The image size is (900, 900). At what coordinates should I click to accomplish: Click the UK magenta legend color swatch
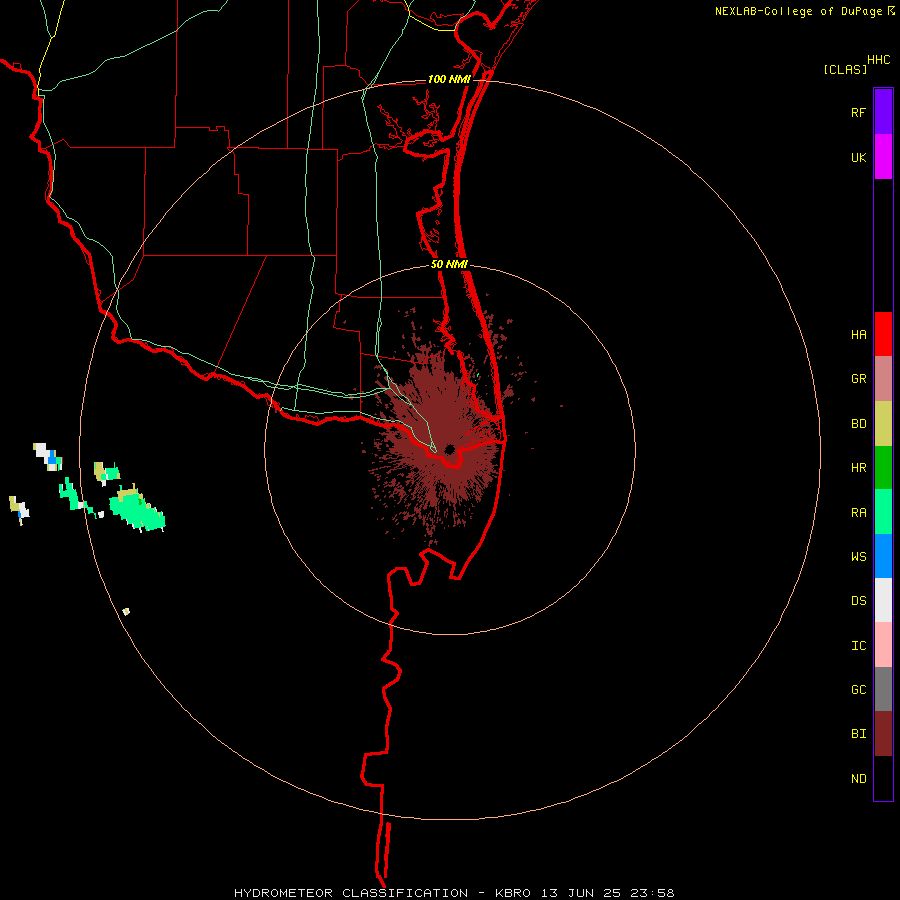click(x=883, y=157)
